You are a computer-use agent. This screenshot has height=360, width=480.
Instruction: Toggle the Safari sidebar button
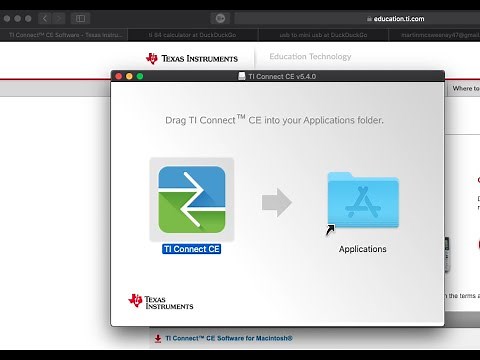80,19
